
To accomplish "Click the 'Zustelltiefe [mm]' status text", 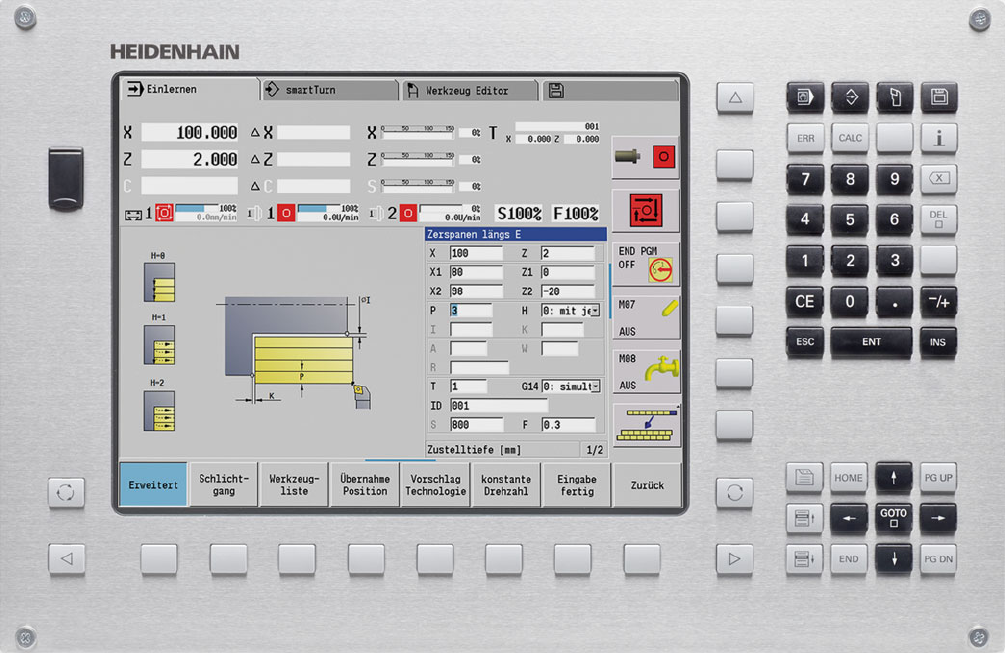I will click(474, 450).
